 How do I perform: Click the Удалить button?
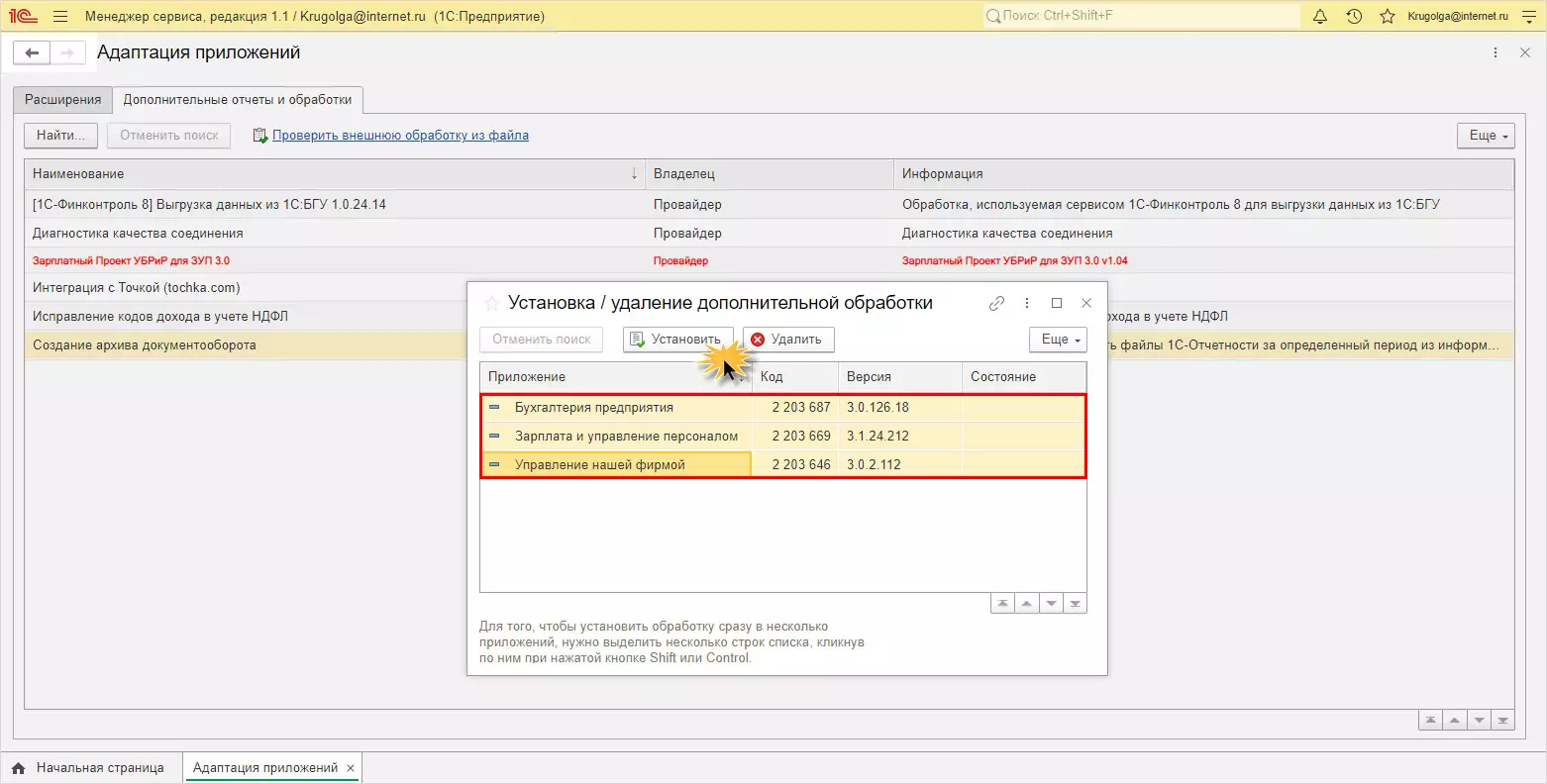[788, 340]
